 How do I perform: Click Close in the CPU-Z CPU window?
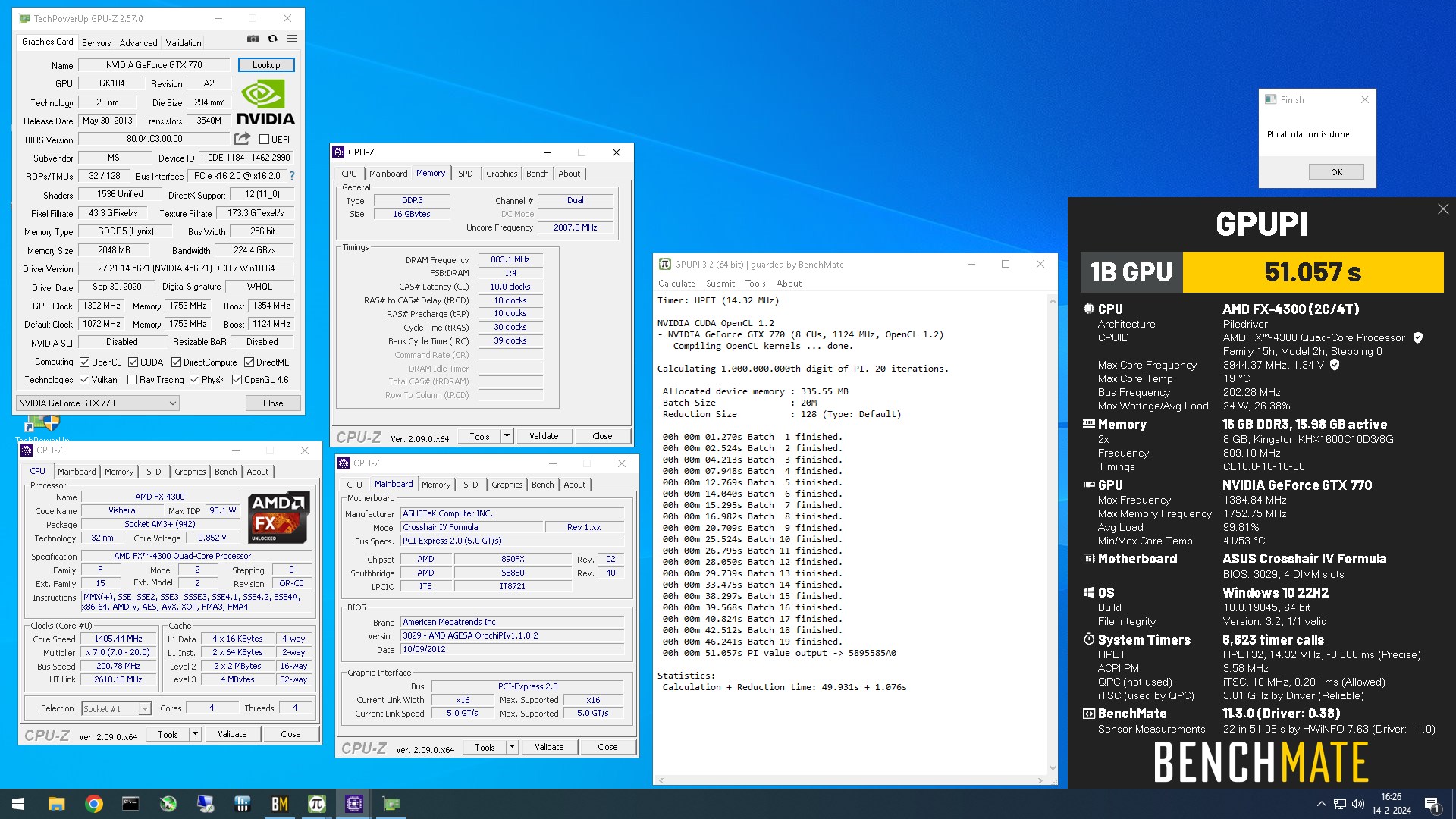pyautogui.click(x=290, y=734)
